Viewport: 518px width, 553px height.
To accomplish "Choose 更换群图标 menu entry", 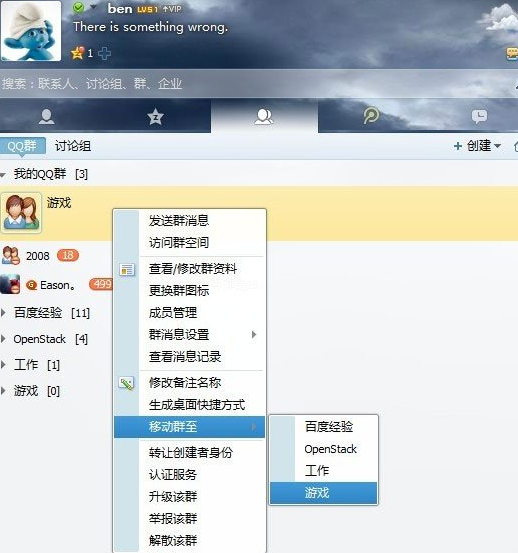I will 189,291.
